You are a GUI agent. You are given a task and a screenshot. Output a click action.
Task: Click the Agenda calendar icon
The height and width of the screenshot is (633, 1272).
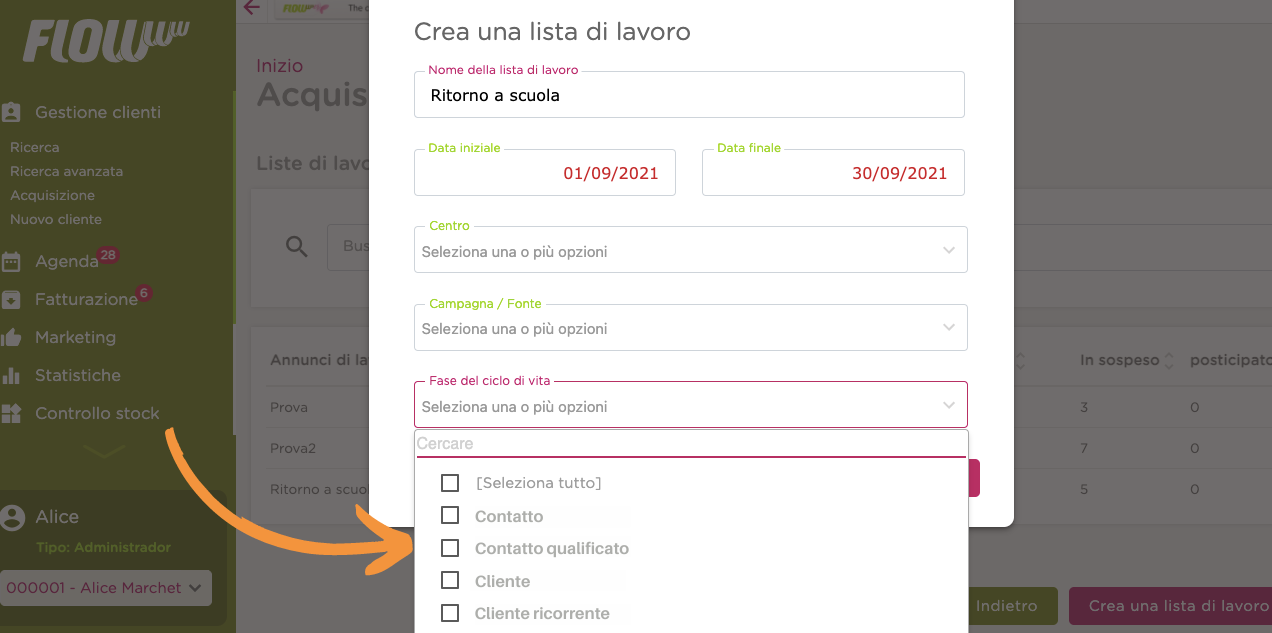[x=12, y=262]
